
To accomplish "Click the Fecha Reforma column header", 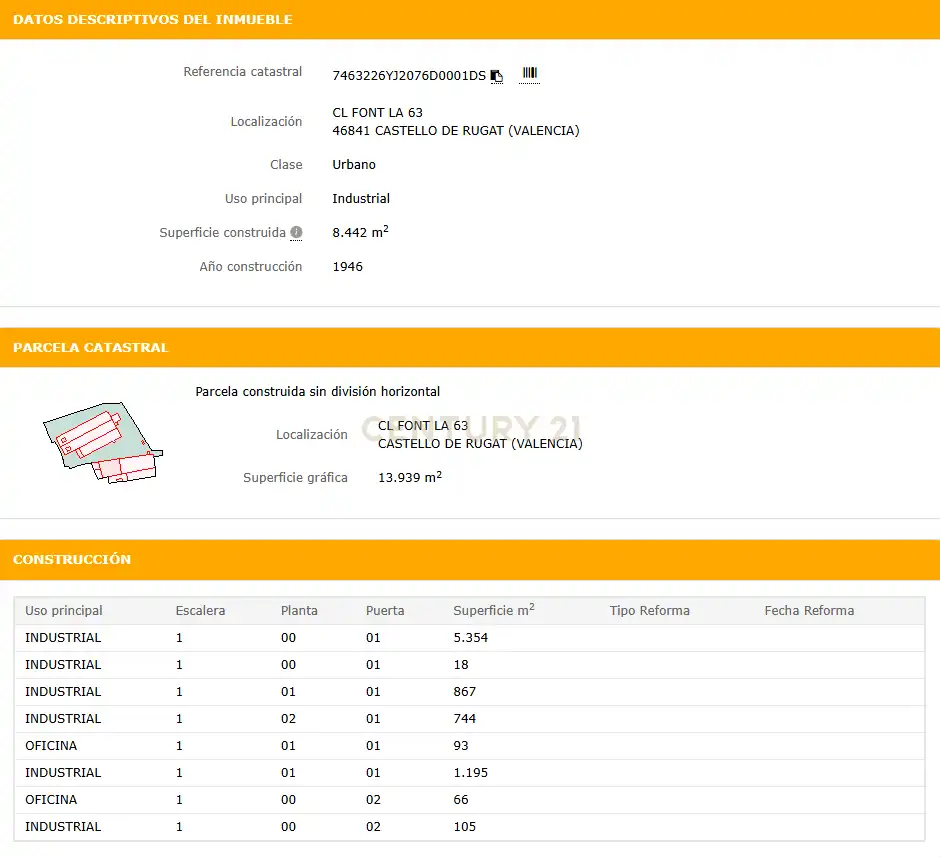I will click(x=809, y=611).
